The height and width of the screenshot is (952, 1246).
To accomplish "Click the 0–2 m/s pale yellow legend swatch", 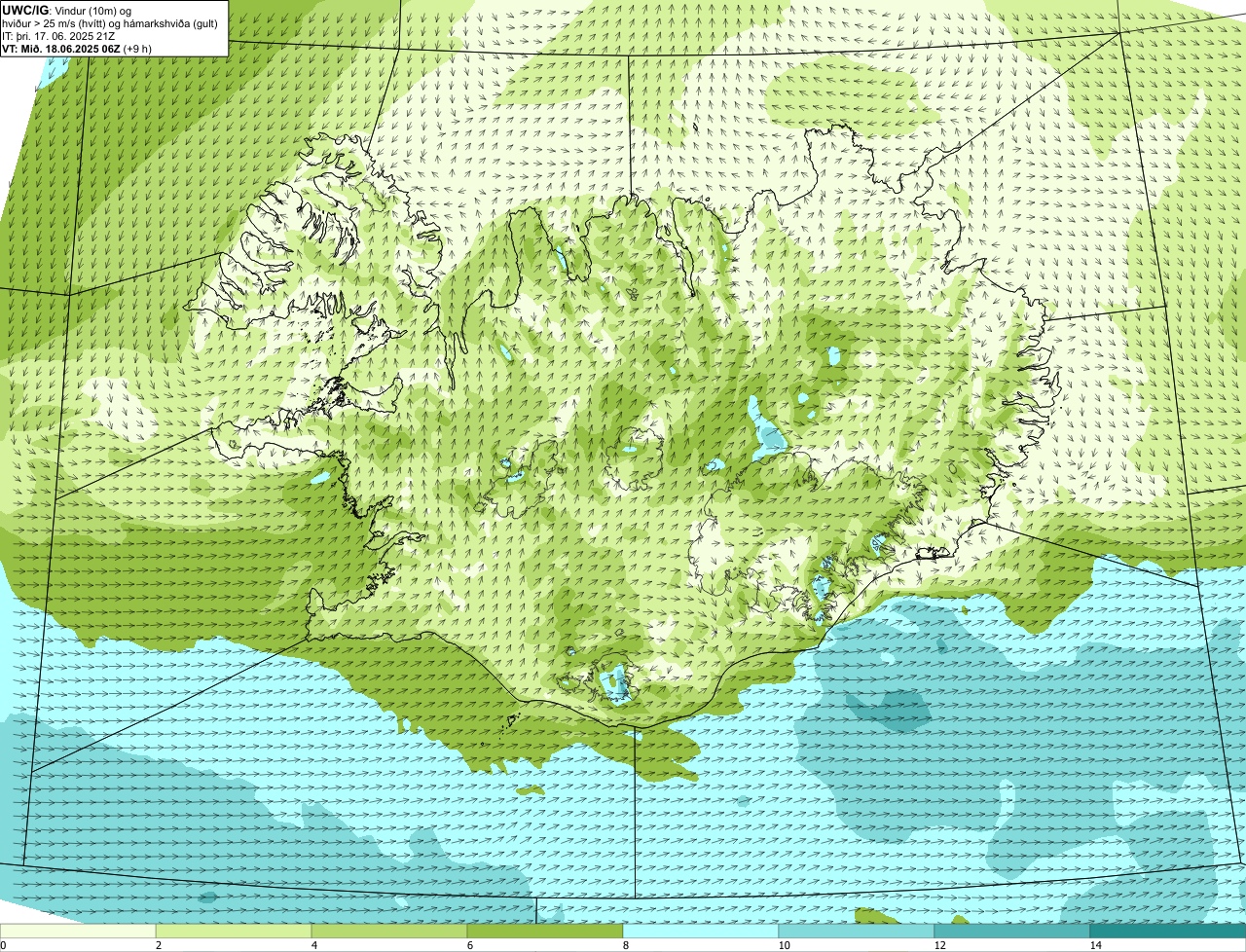I will 78,931.
